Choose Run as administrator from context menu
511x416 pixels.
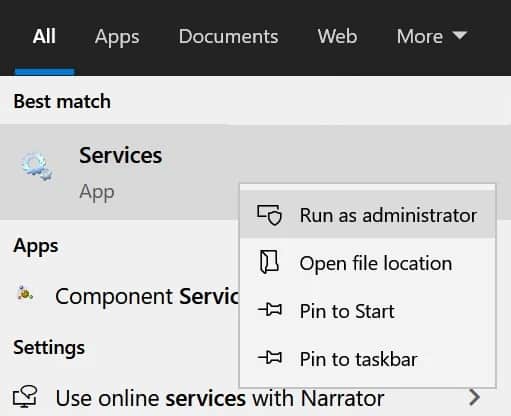click(368, 215)
